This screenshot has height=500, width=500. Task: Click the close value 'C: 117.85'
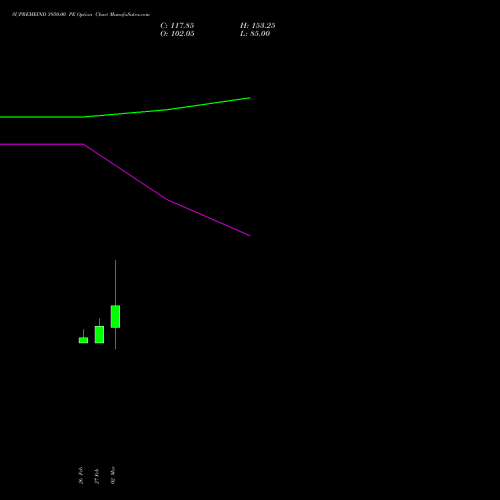tap(177, 26)
